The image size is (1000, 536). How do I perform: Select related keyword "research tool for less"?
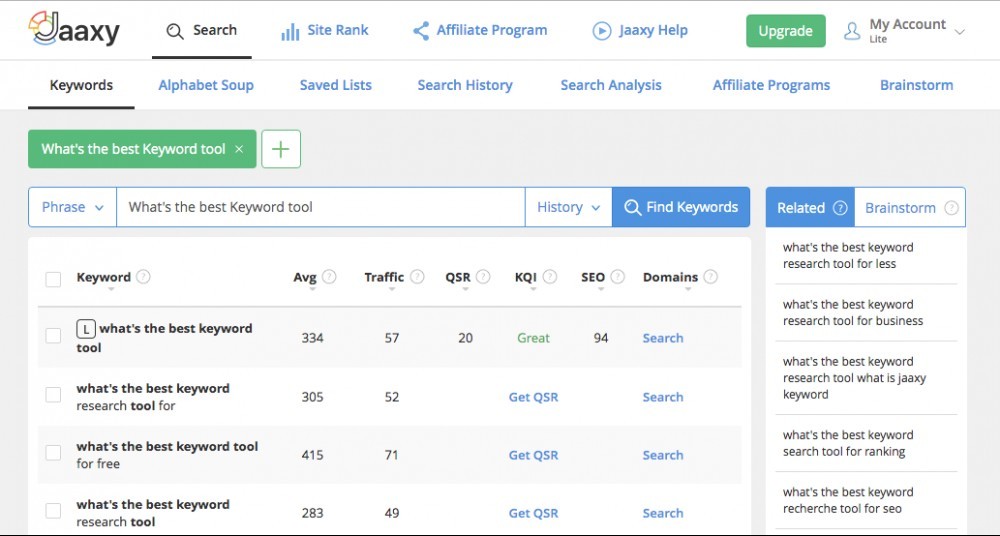click(848, 255)
